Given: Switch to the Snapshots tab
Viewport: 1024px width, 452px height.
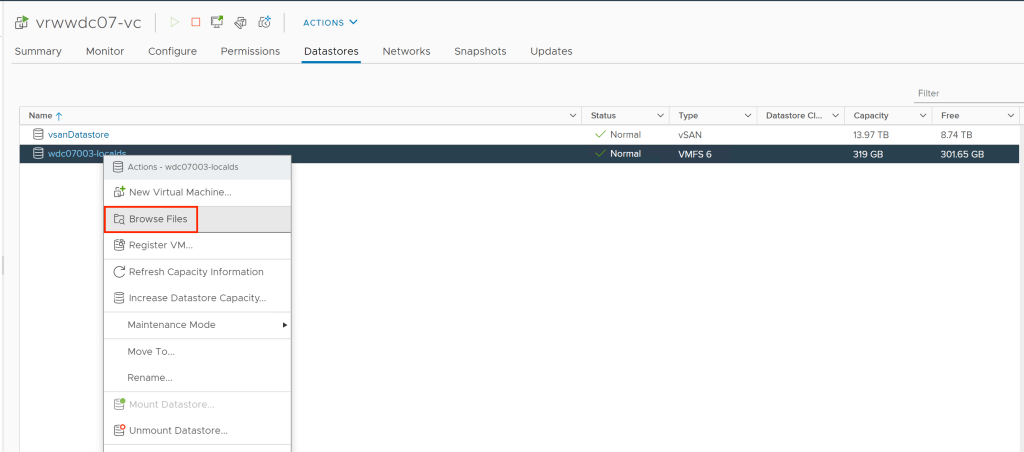Looking at the screenshot, I should coord(480,51).
